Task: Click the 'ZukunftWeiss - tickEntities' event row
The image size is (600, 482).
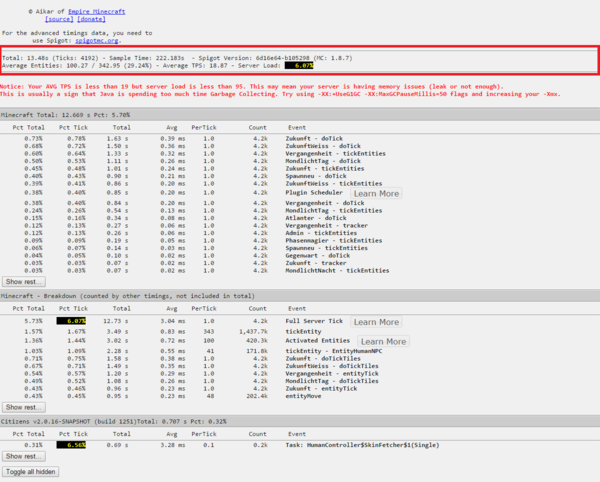Action: (x=300, y=184)
